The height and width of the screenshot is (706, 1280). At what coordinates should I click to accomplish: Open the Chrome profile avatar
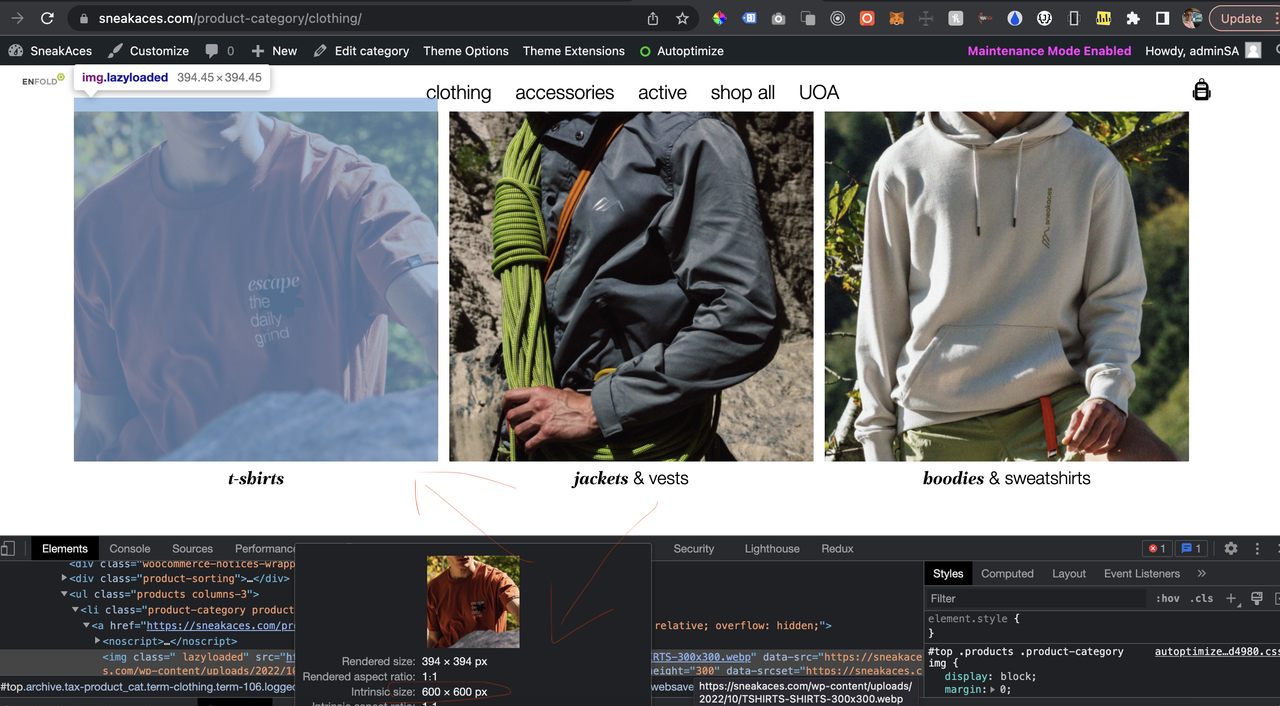(x=1191, y=18)
